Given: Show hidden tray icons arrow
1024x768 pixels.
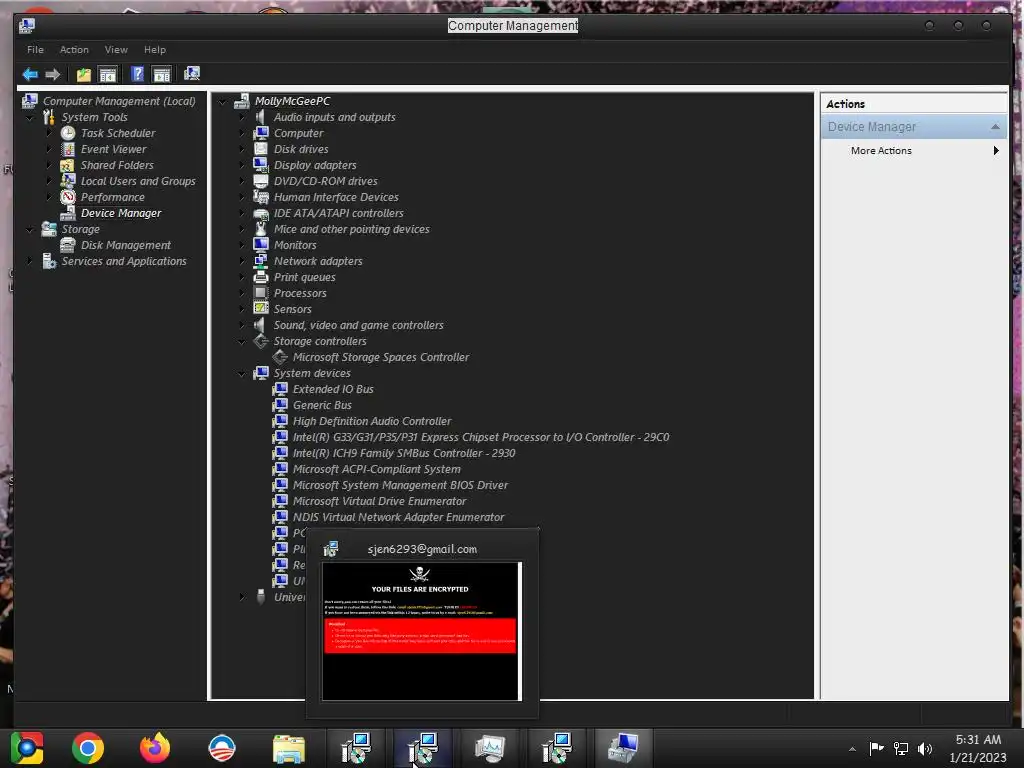Looking at the screenshot, I should (x=852, y=749).
